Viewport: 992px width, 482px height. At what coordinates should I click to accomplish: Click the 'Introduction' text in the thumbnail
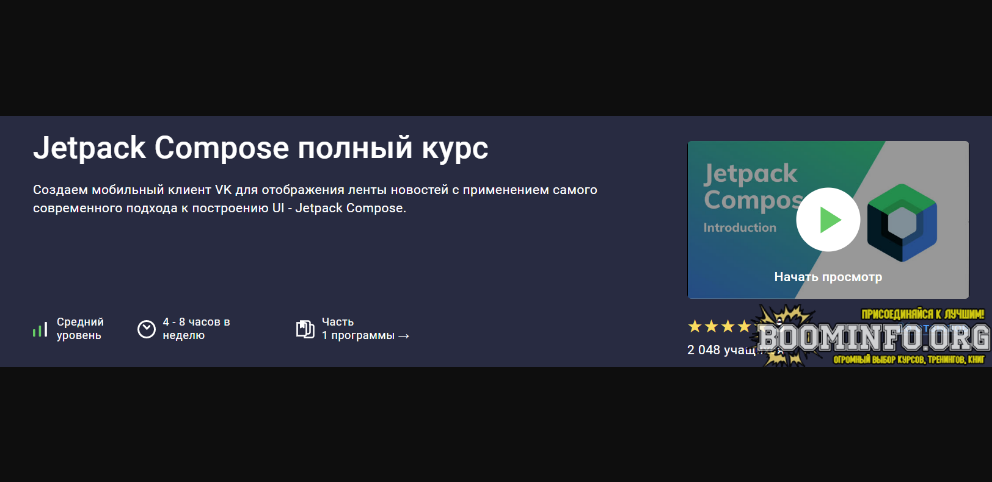pyautogui.click(x=740, y=228)
